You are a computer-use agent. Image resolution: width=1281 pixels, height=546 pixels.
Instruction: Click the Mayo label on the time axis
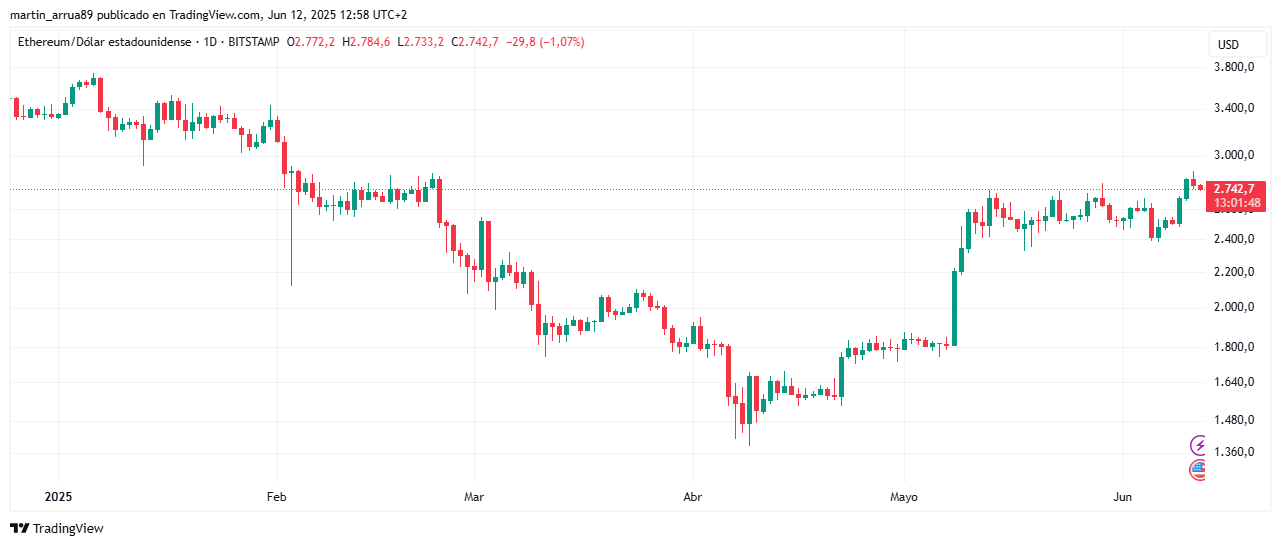(903, 496)
